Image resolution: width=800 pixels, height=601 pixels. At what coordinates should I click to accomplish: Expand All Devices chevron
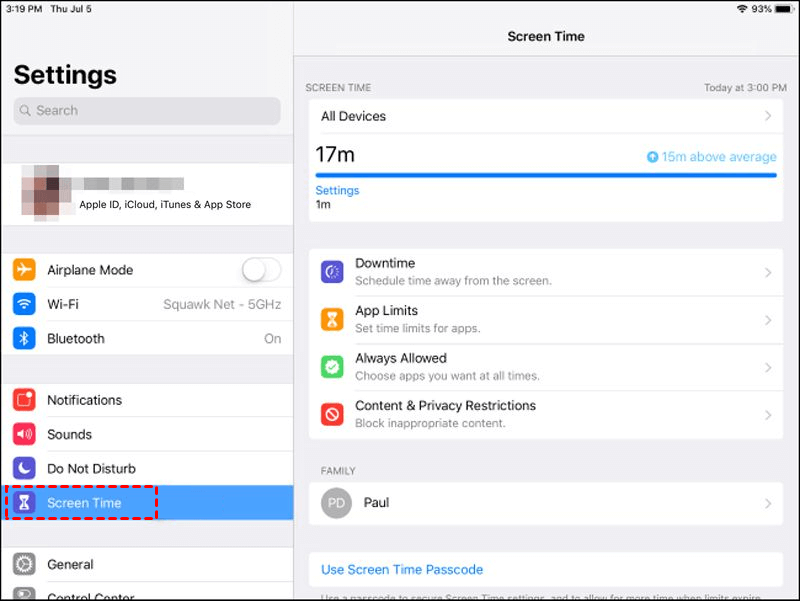(768, 116)
